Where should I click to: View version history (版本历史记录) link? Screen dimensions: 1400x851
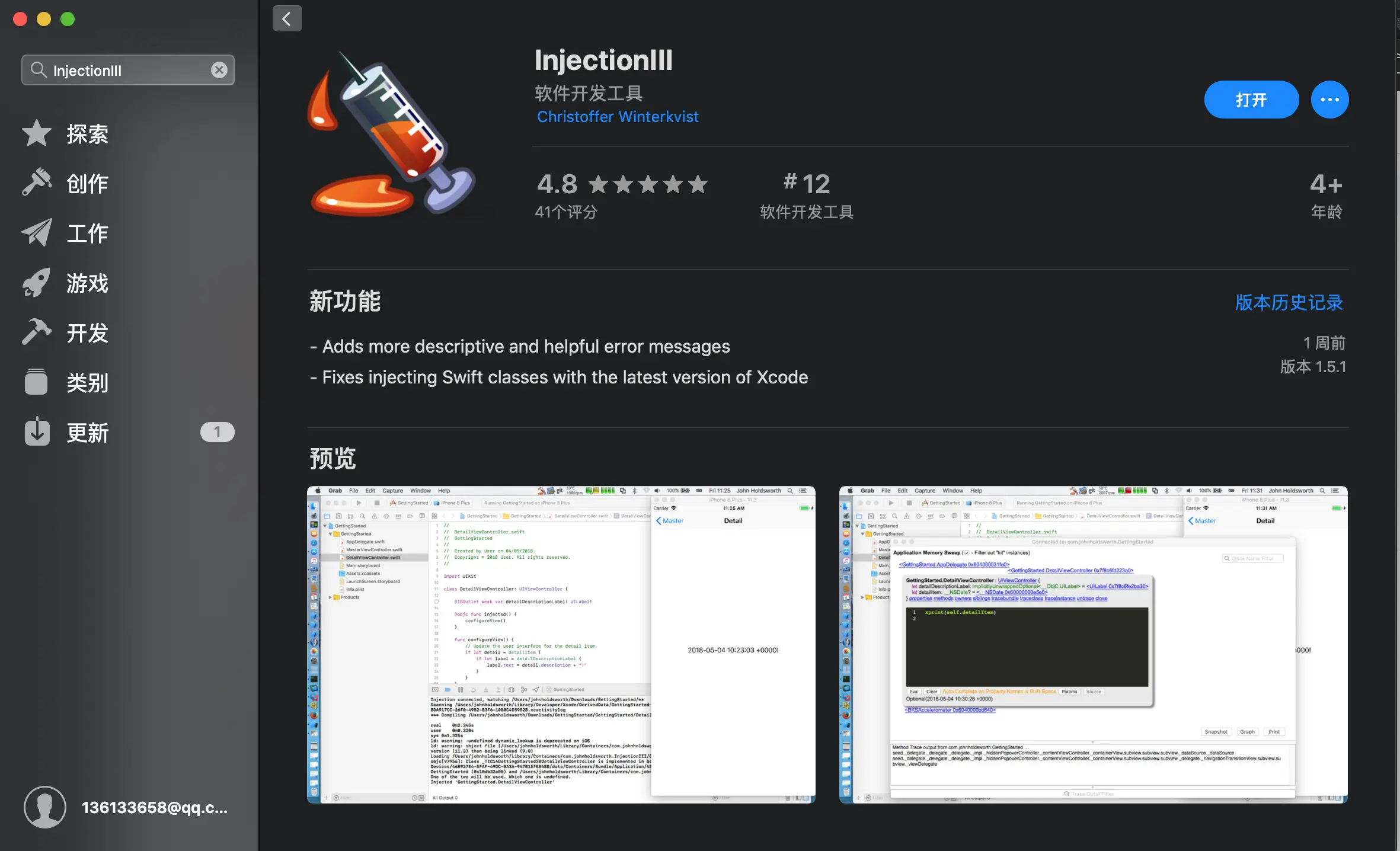coord(1289,302)
